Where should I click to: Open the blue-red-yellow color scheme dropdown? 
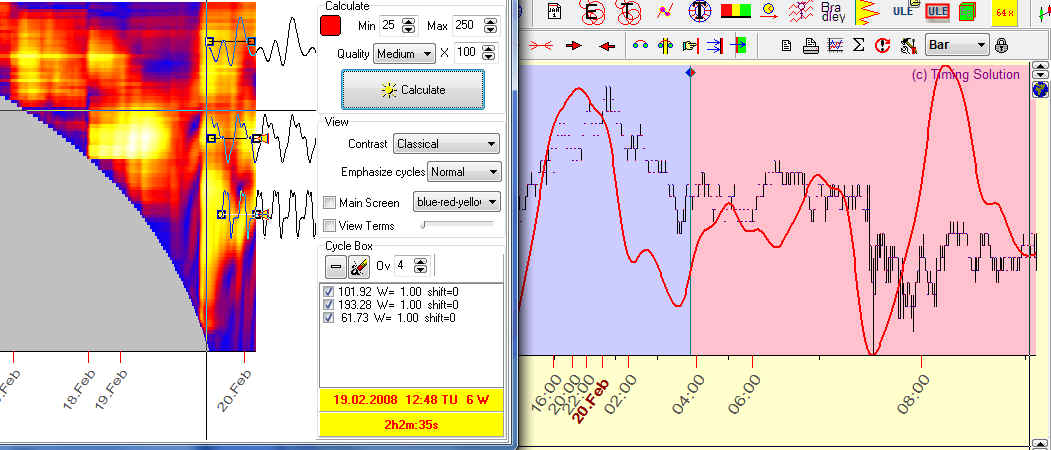pyautogui.click(x=457, y=202)
